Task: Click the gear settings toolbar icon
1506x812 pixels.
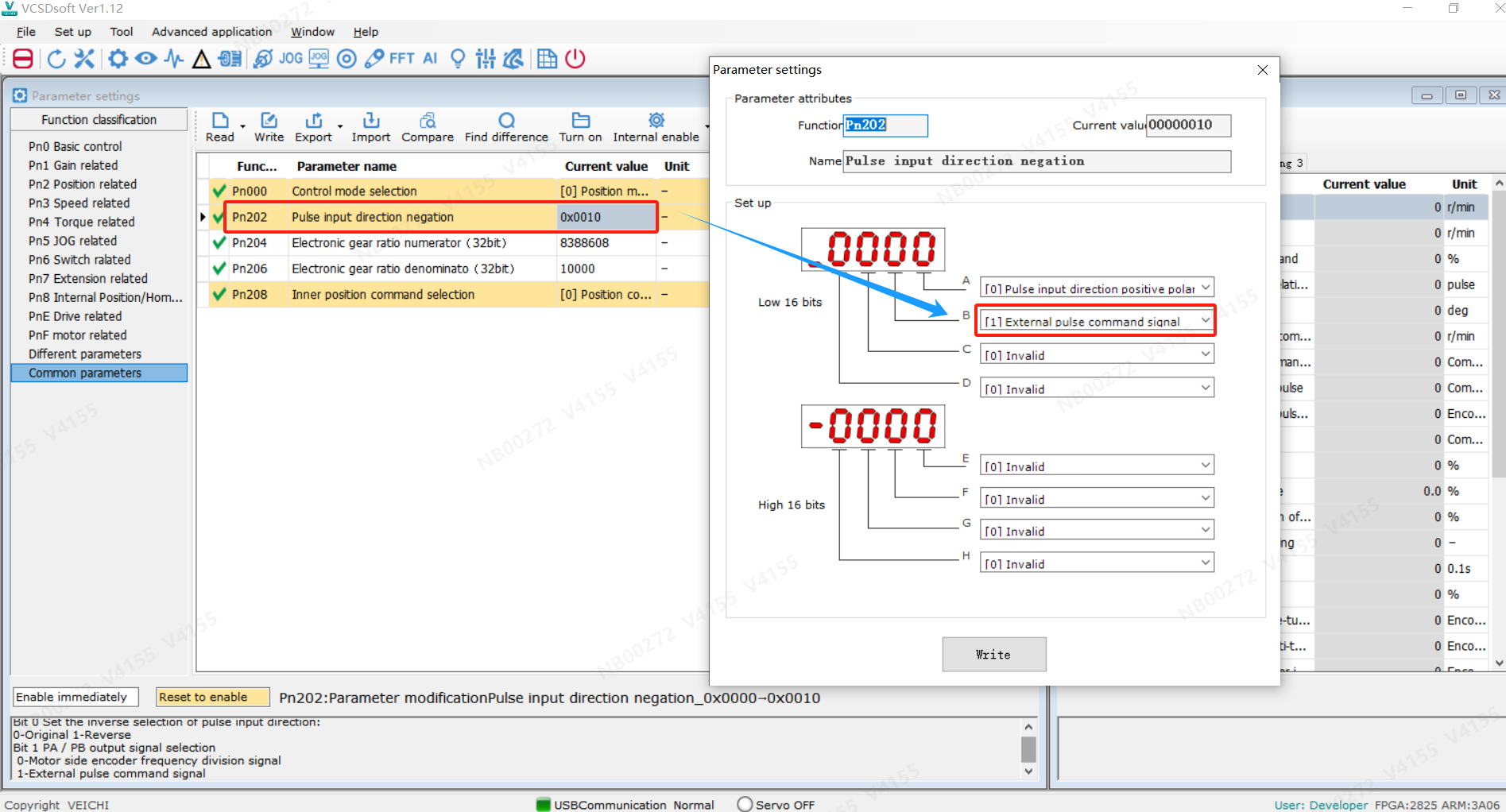Action: [118, 59]
